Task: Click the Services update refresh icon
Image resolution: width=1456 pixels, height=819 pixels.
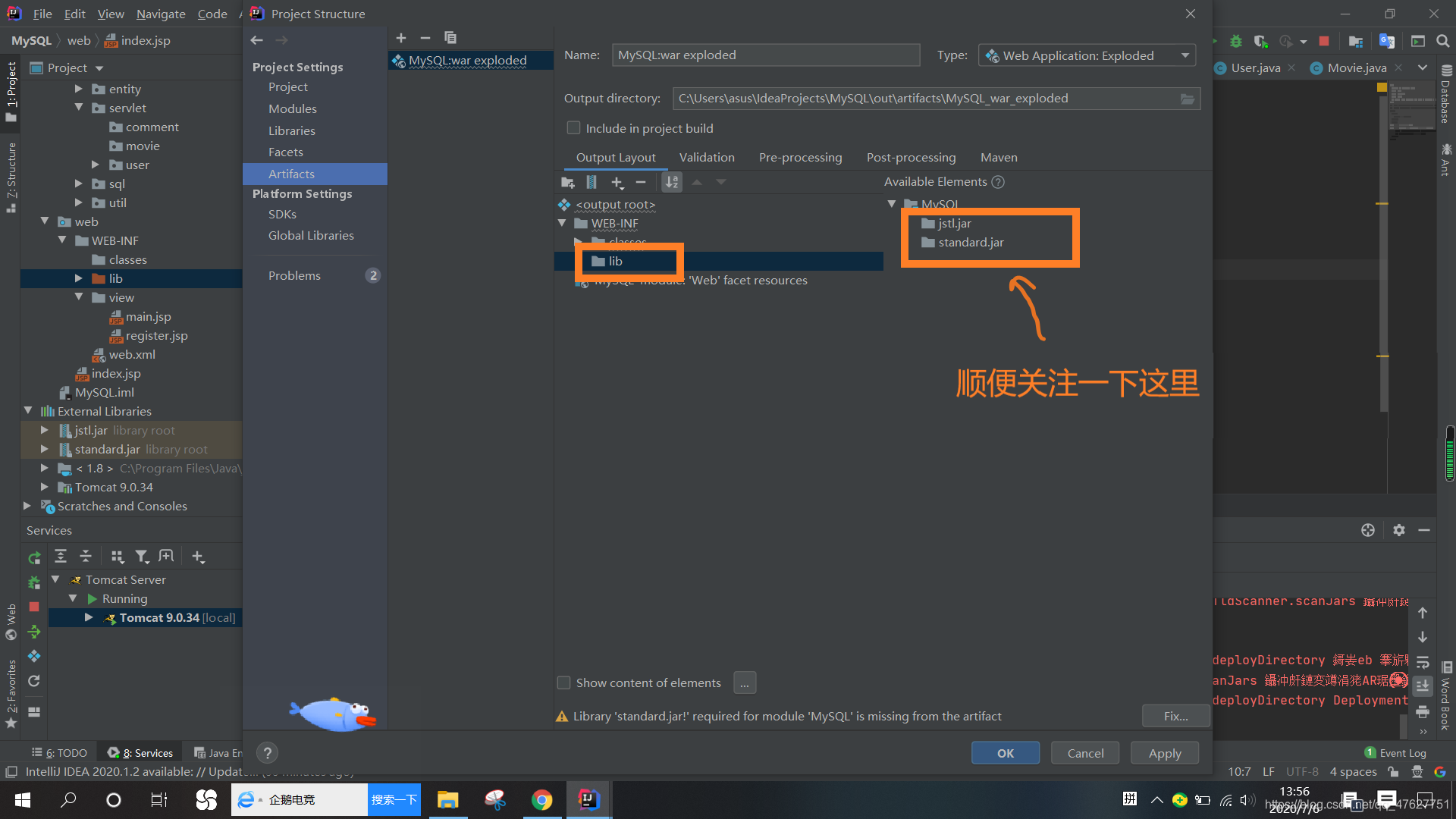Action: pos(34,681)
